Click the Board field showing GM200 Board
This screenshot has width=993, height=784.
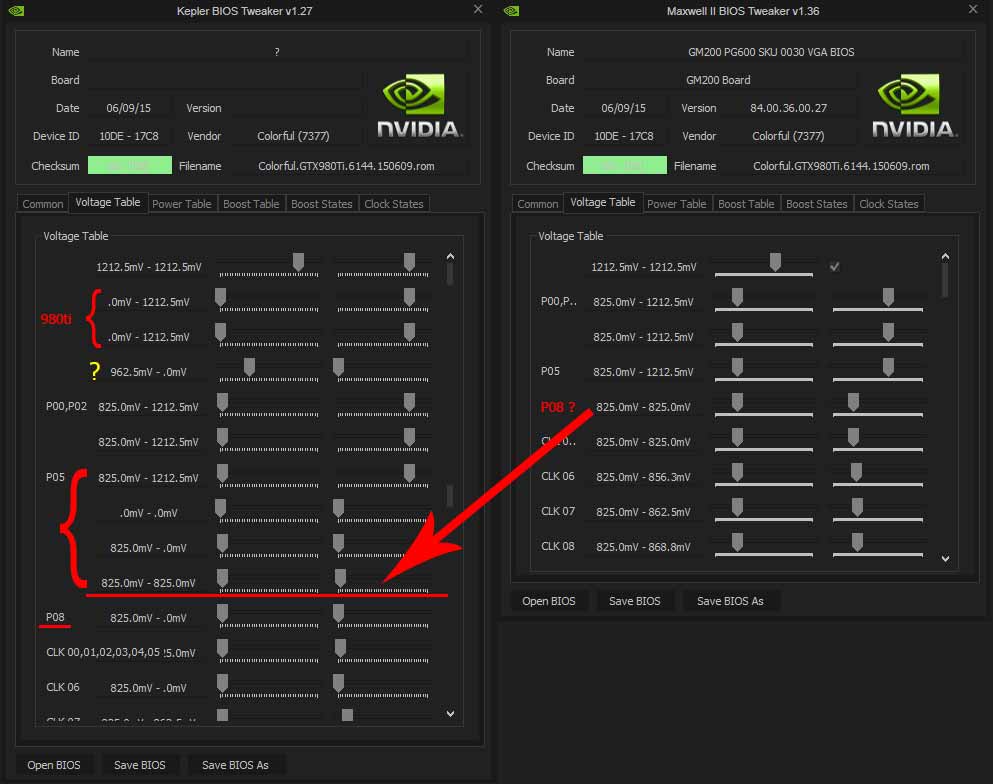(x=719, y=80)
